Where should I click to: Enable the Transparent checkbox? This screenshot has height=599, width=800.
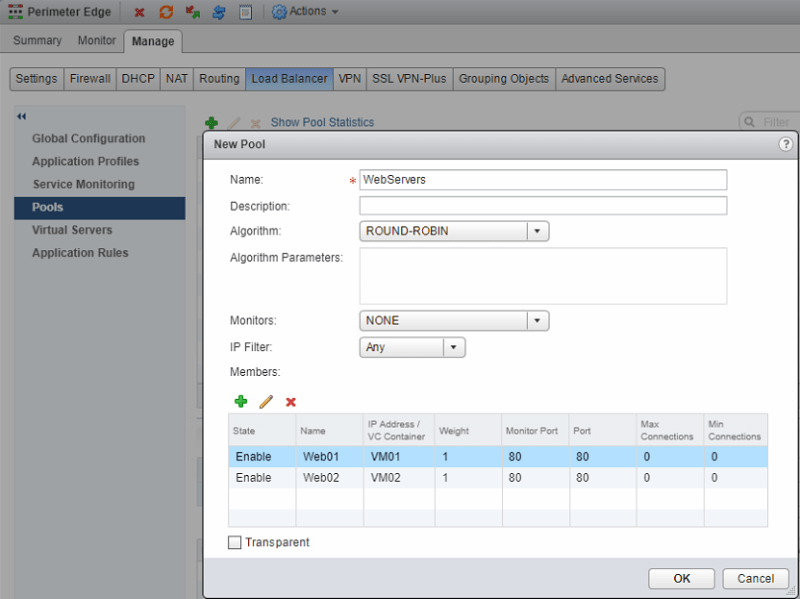coord(235,542)
